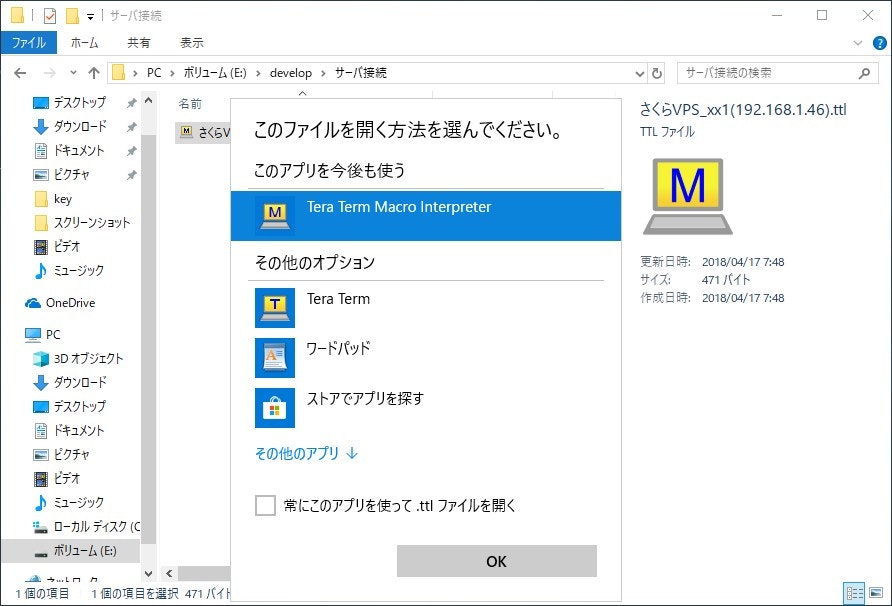Select the さくらVPS ttl file in list
This screenshot has height=606, width=892.
click(x=204, y=133)
